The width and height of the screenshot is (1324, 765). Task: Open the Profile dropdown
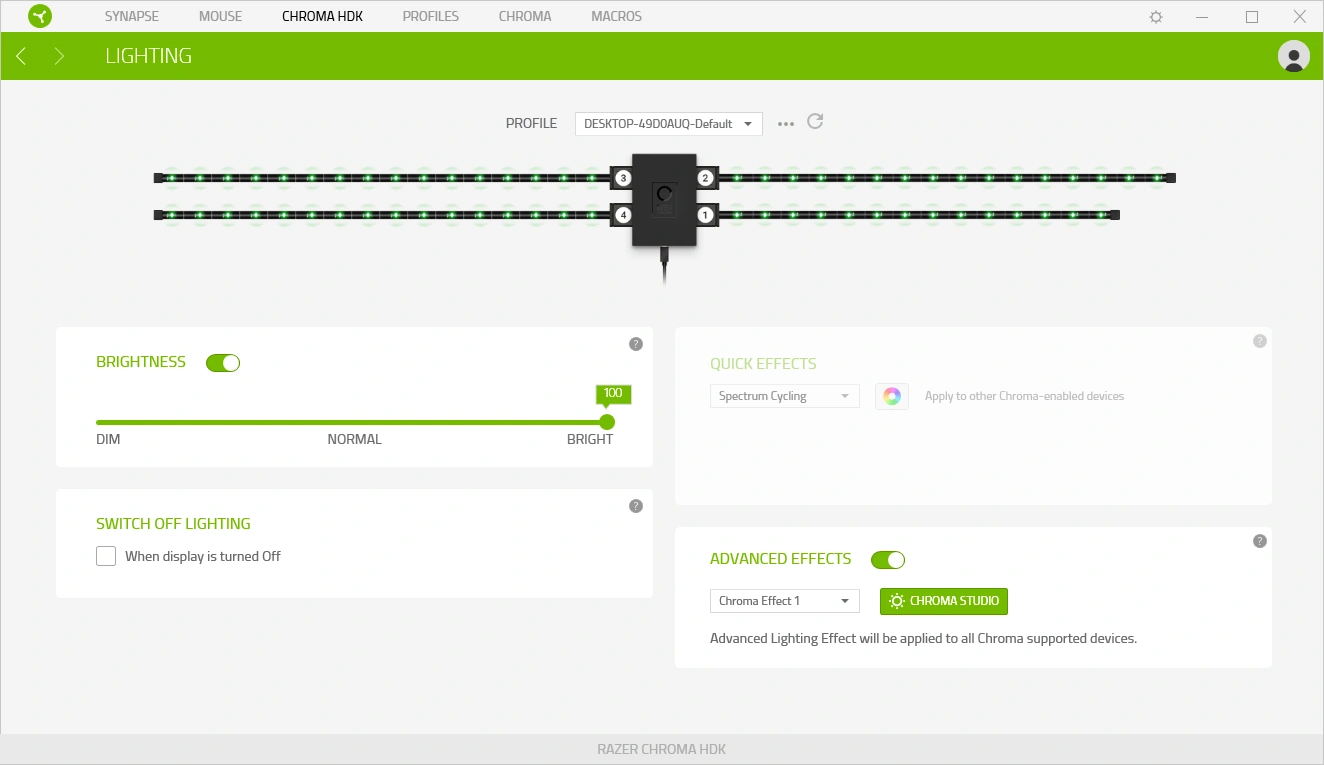click(669, 124)
